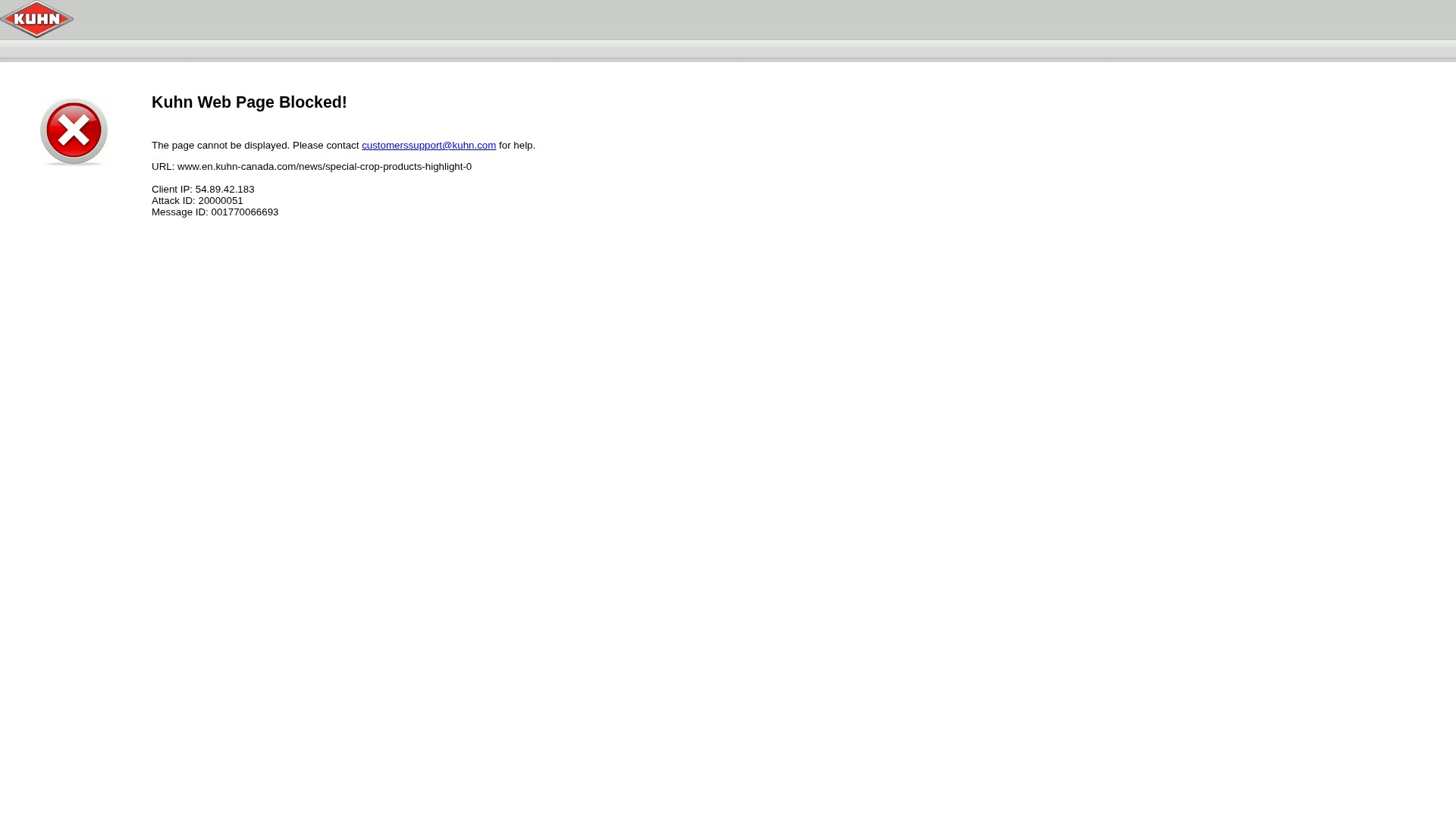
Task: Click the Kuhn Web Page Blocked! heading
Action: click(x=249, y=102)
